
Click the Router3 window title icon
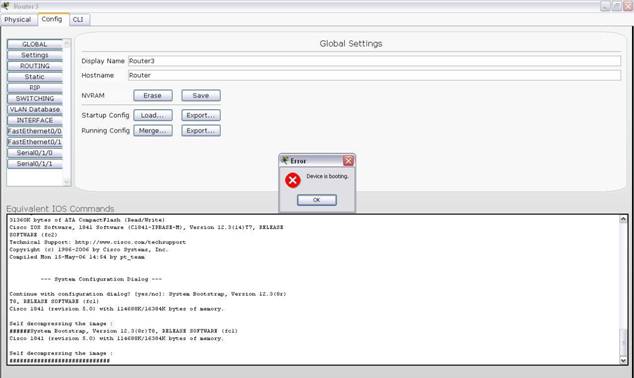tap(6, 6)
